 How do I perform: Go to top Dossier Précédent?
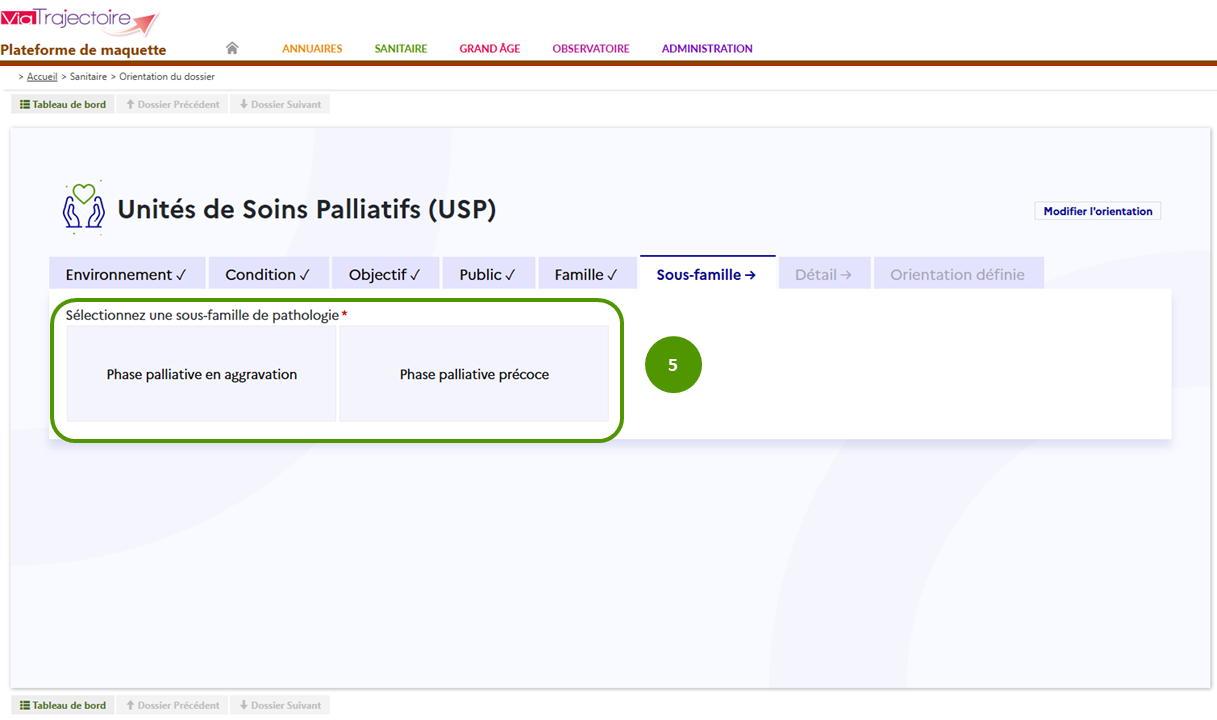click(x=172, y=104)
